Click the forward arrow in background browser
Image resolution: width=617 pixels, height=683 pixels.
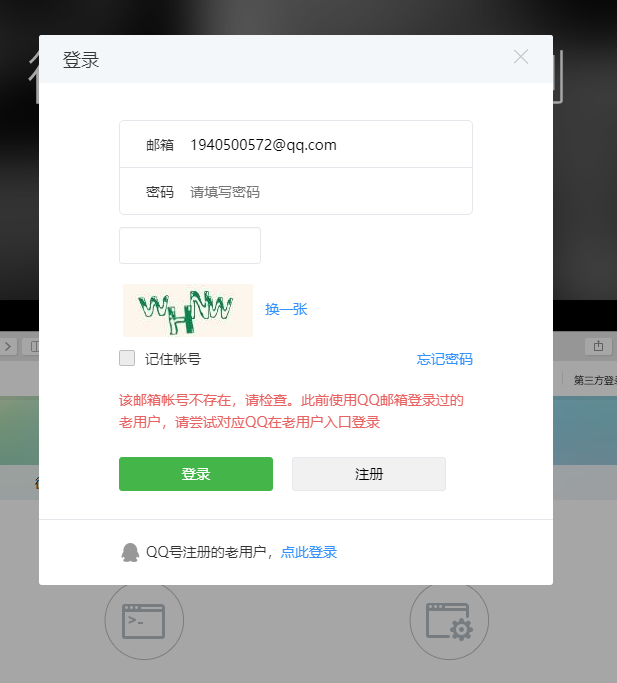(x=8, y=347)
